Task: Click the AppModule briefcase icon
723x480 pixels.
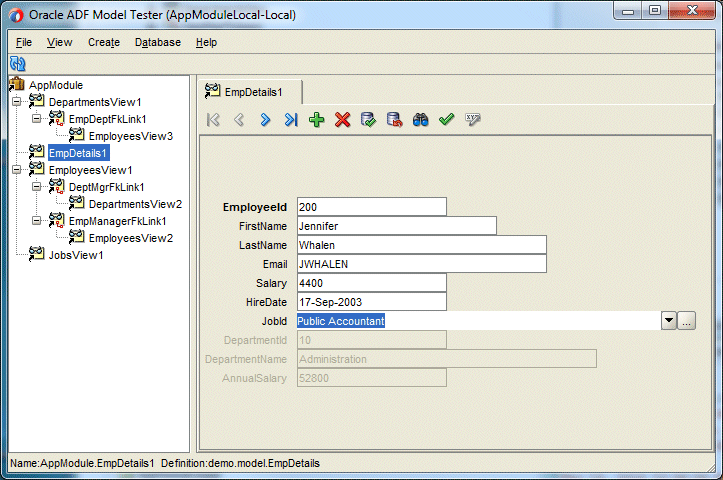Action: click(x=17, y=84)
